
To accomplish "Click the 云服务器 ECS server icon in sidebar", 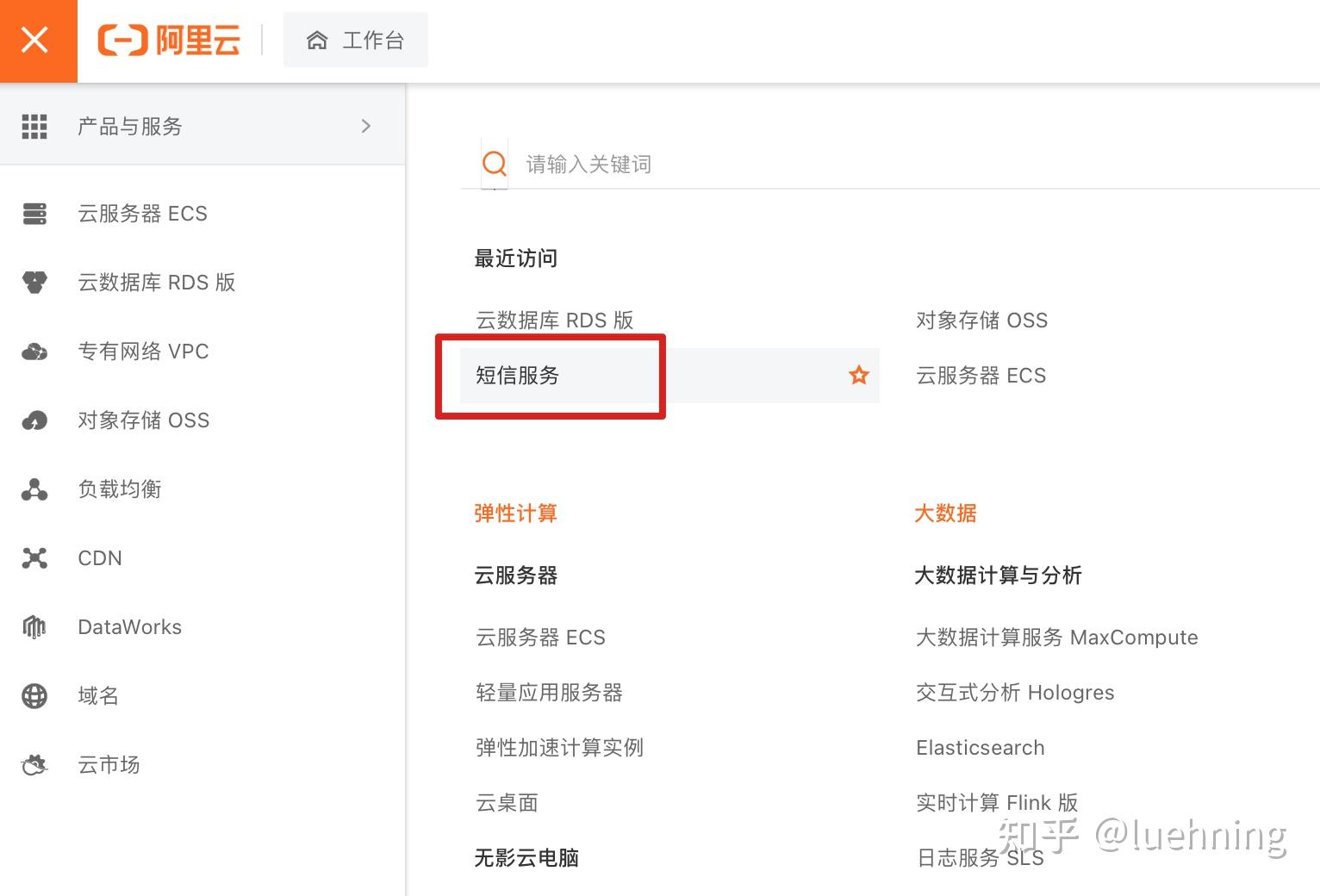I will [34, 214].
